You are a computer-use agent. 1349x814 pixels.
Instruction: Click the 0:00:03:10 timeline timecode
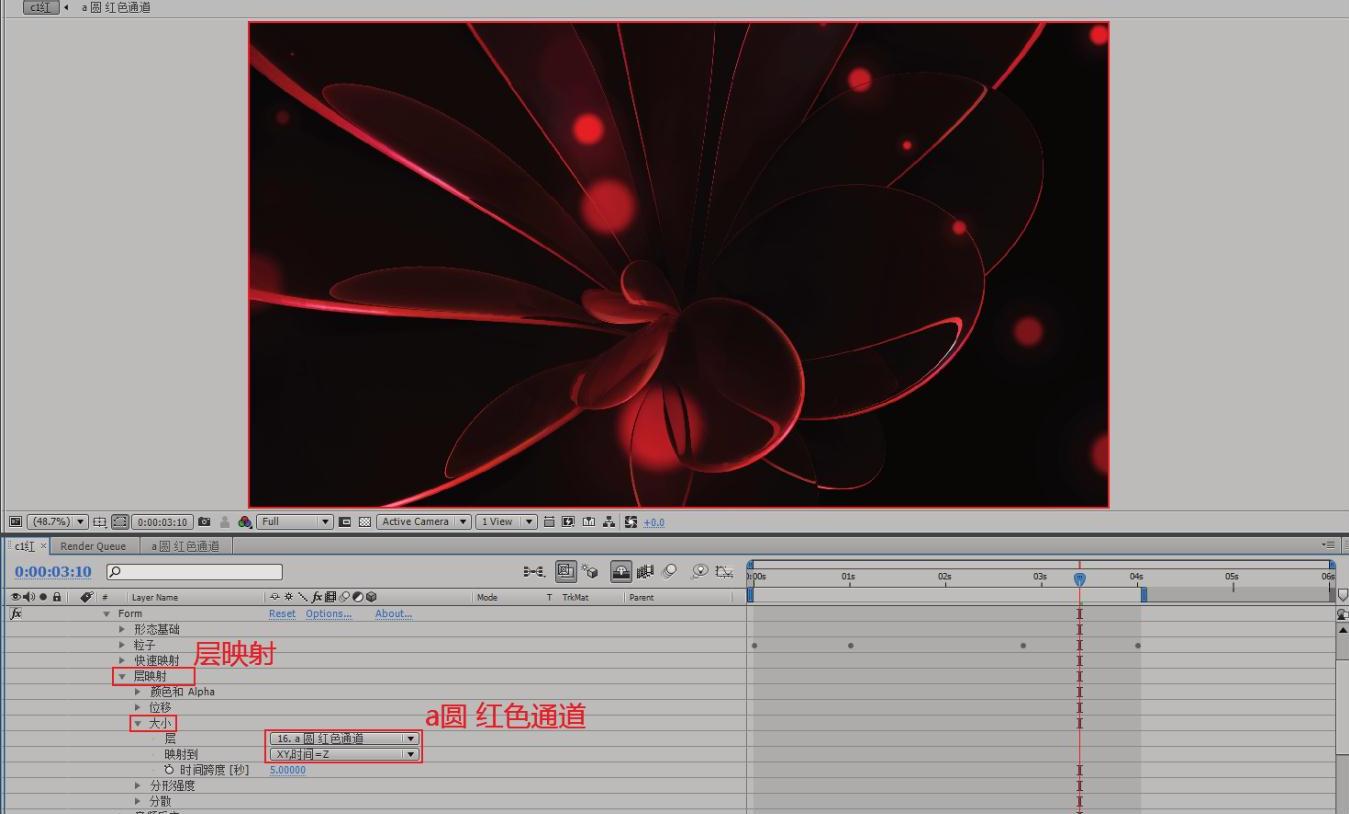point(53,572)
